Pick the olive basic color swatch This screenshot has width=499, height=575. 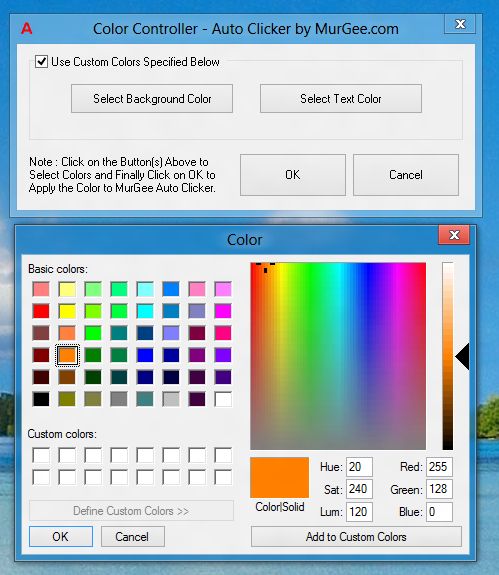(67, 399)
